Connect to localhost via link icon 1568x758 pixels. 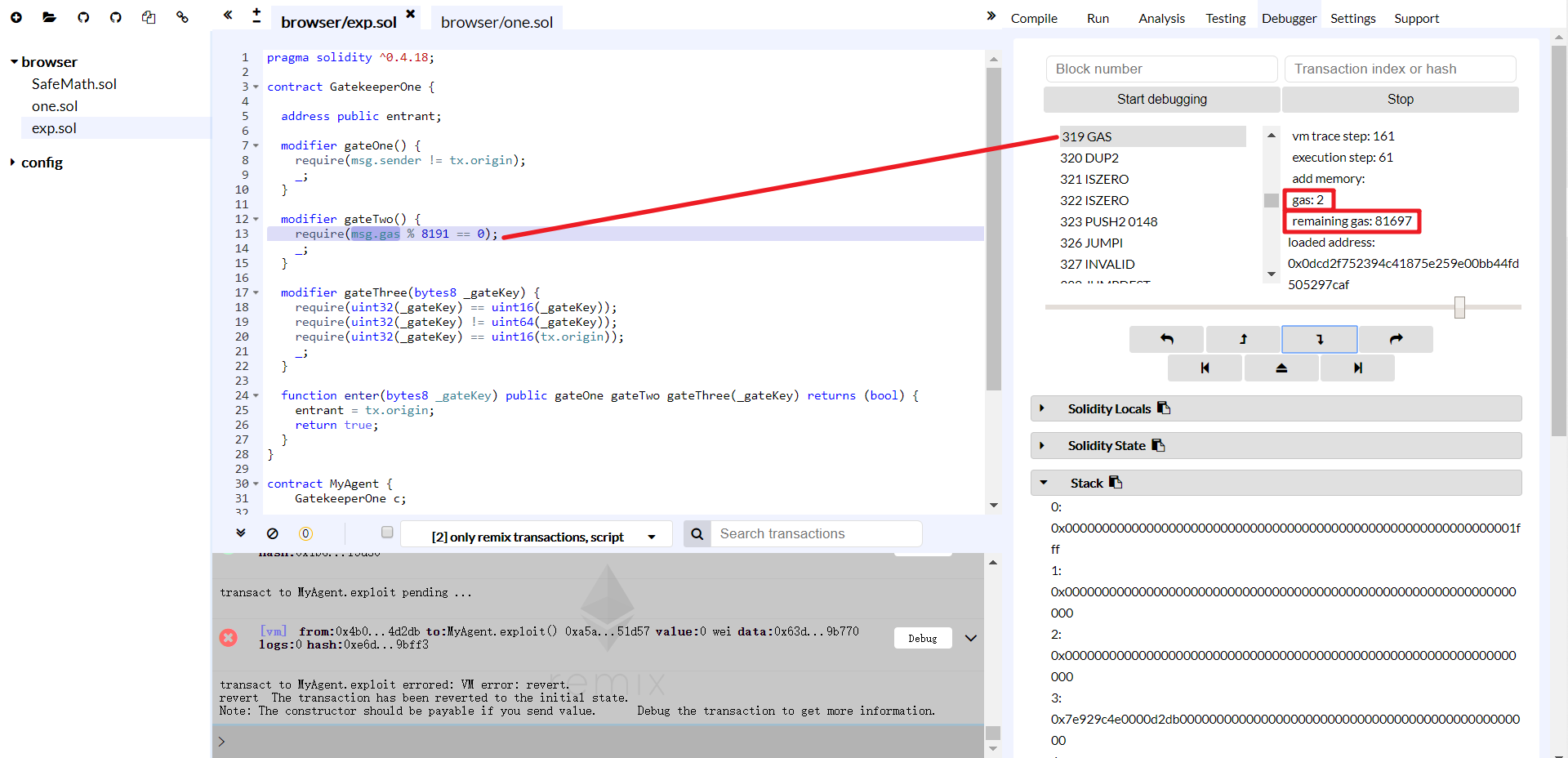click(x=182, y=17)
